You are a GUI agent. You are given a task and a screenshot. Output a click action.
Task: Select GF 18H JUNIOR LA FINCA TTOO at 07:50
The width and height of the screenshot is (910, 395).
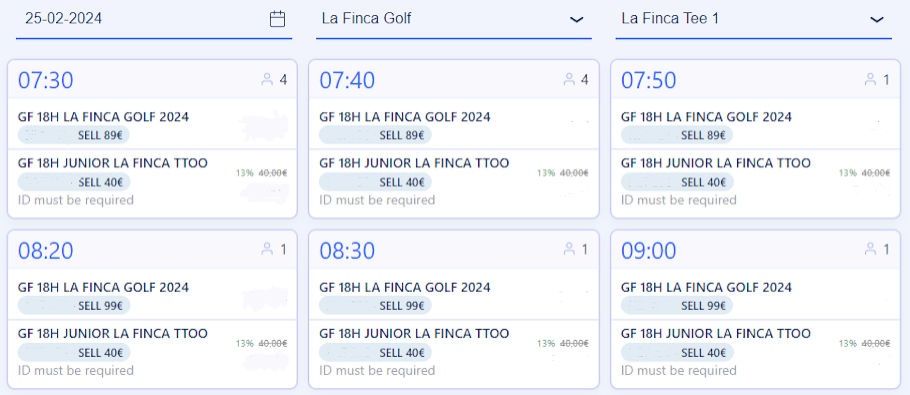716,164
